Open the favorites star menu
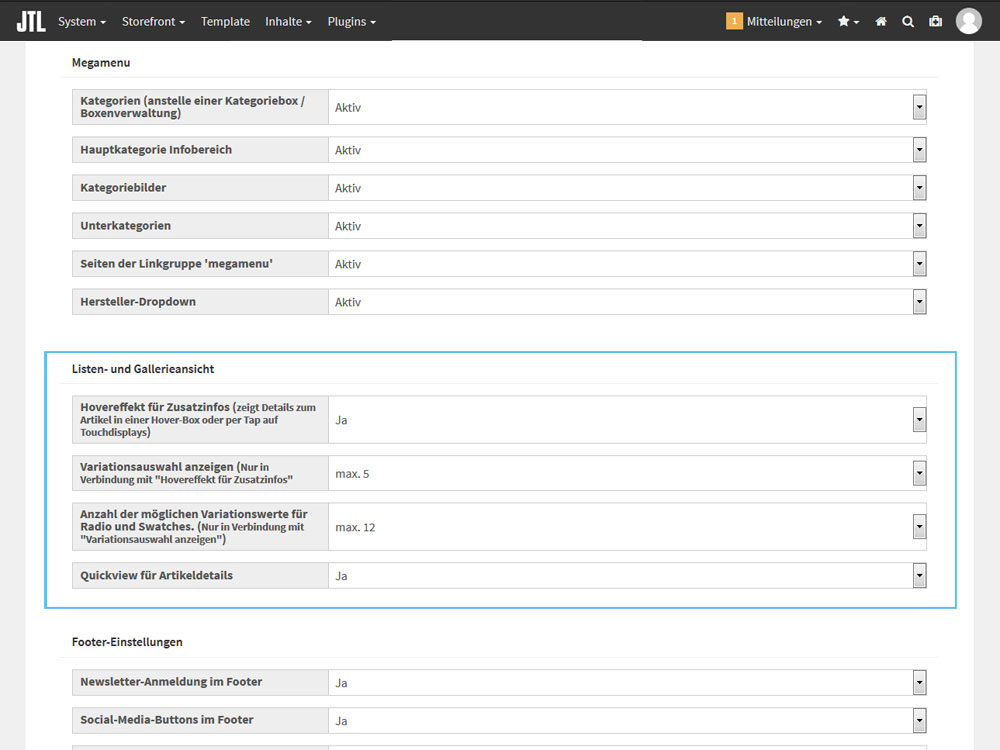 tap(848, 21)
